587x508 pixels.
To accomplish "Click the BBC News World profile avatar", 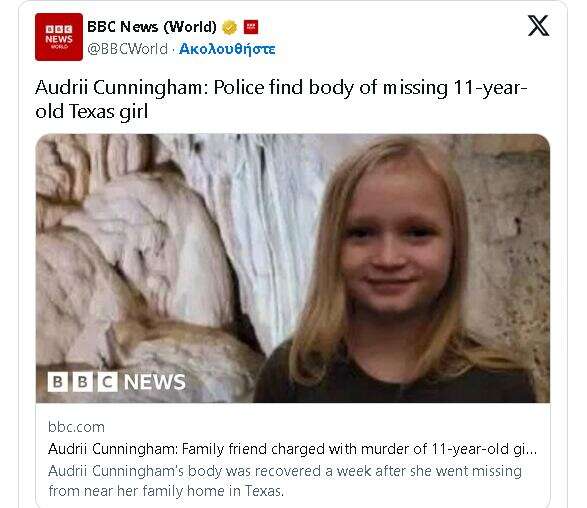I will [59, 37].
